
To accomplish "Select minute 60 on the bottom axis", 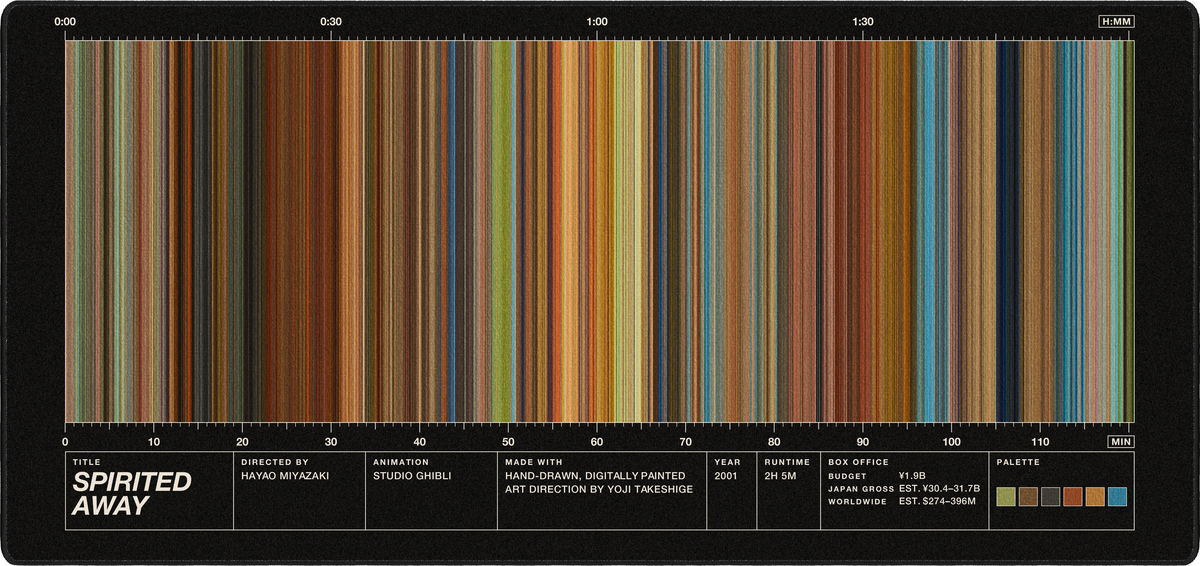I will coord(597,441).
